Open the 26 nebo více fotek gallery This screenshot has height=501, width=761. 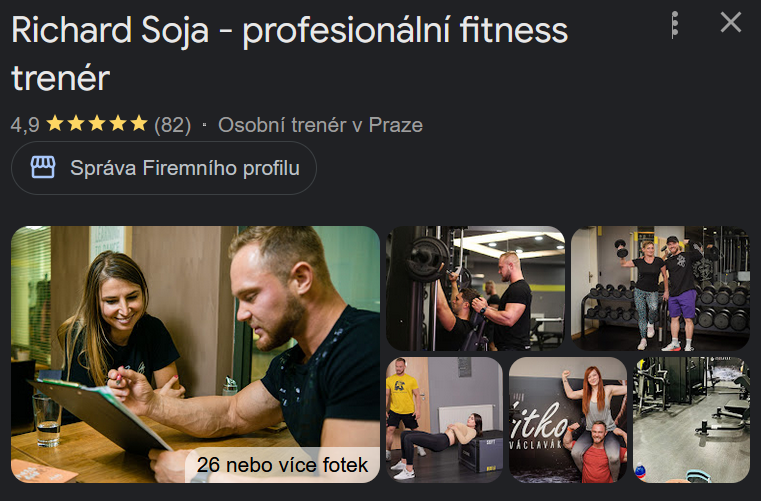click(282, 465)
